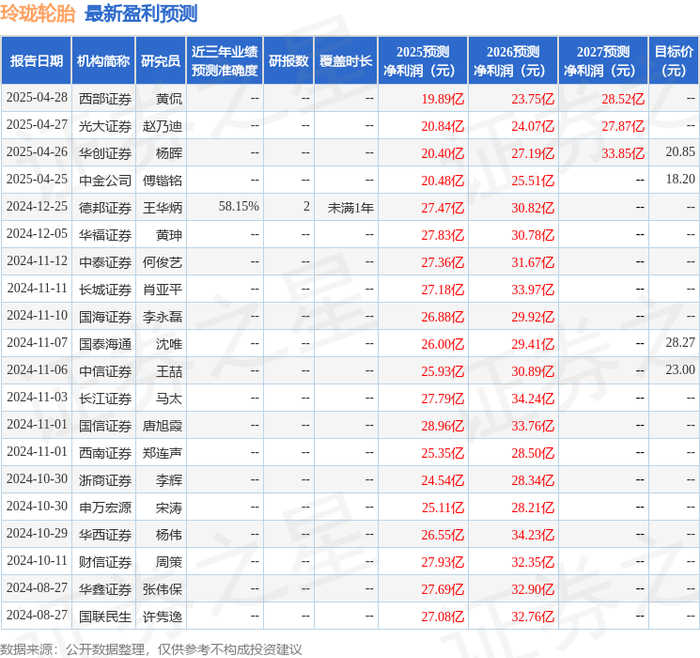Click 光大证券 institution cell

click(105, 126)
